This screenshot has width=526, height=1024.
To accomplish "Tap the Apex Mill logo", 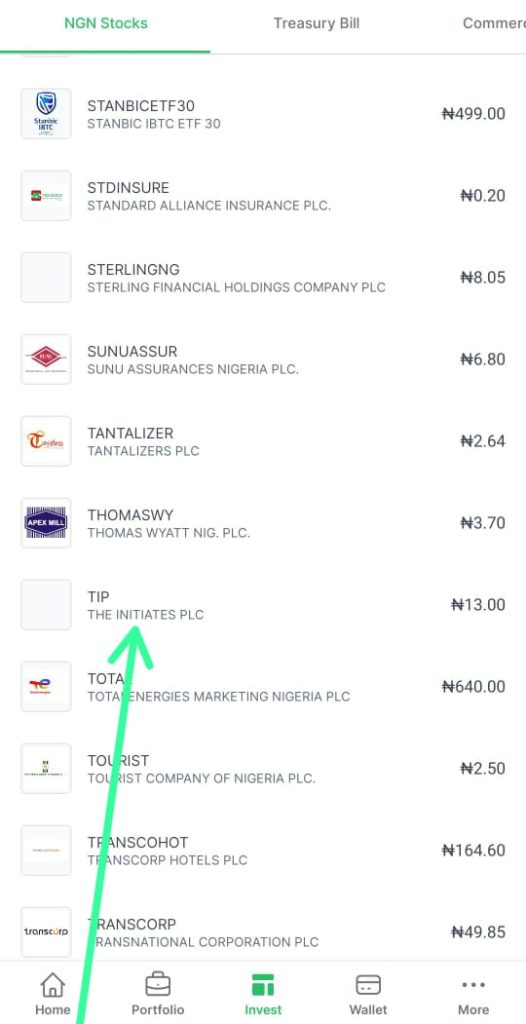I will coord(46,522).
